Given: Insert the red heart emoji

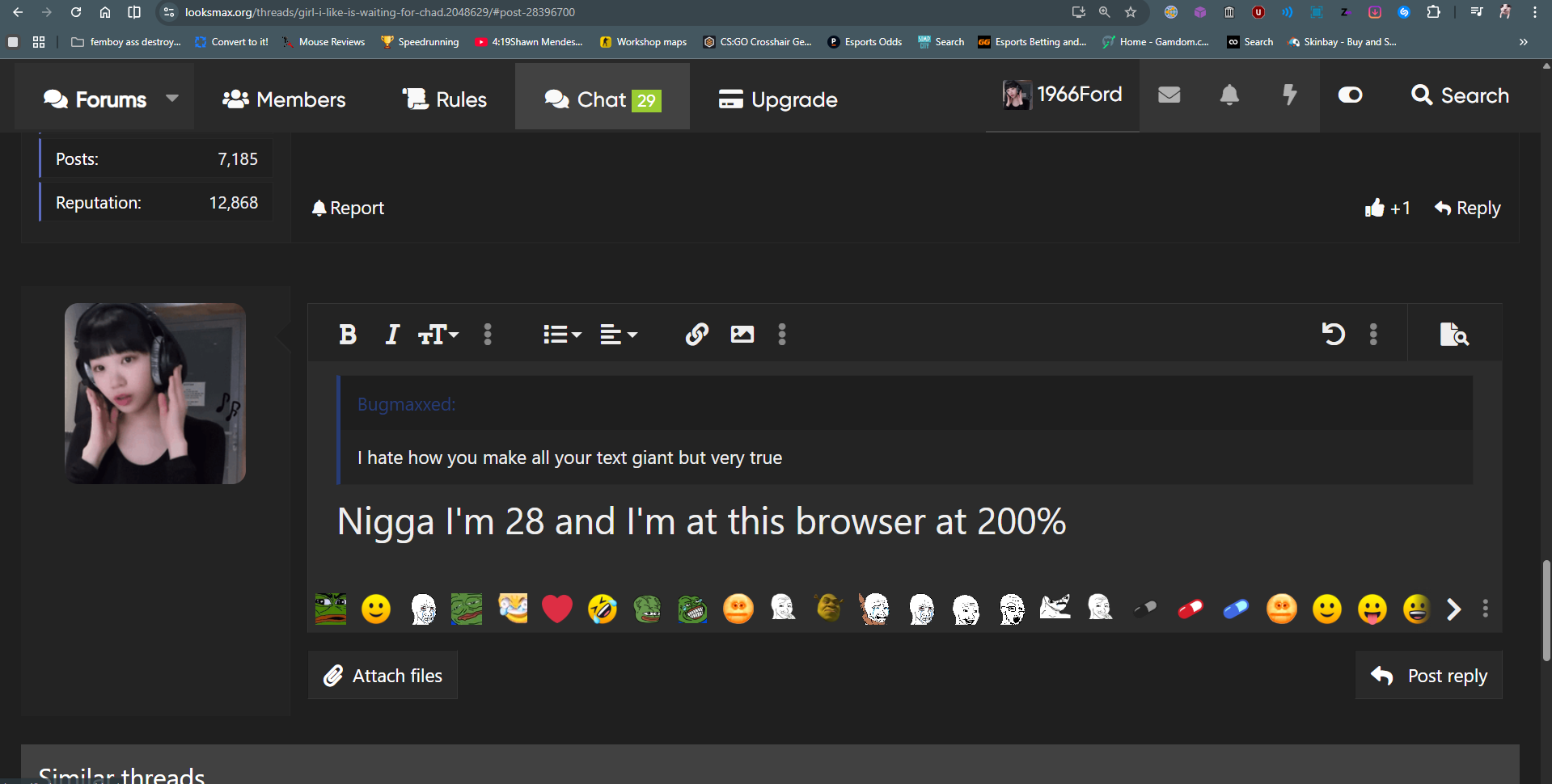Looking at the screenshot, I should (556, 609).
